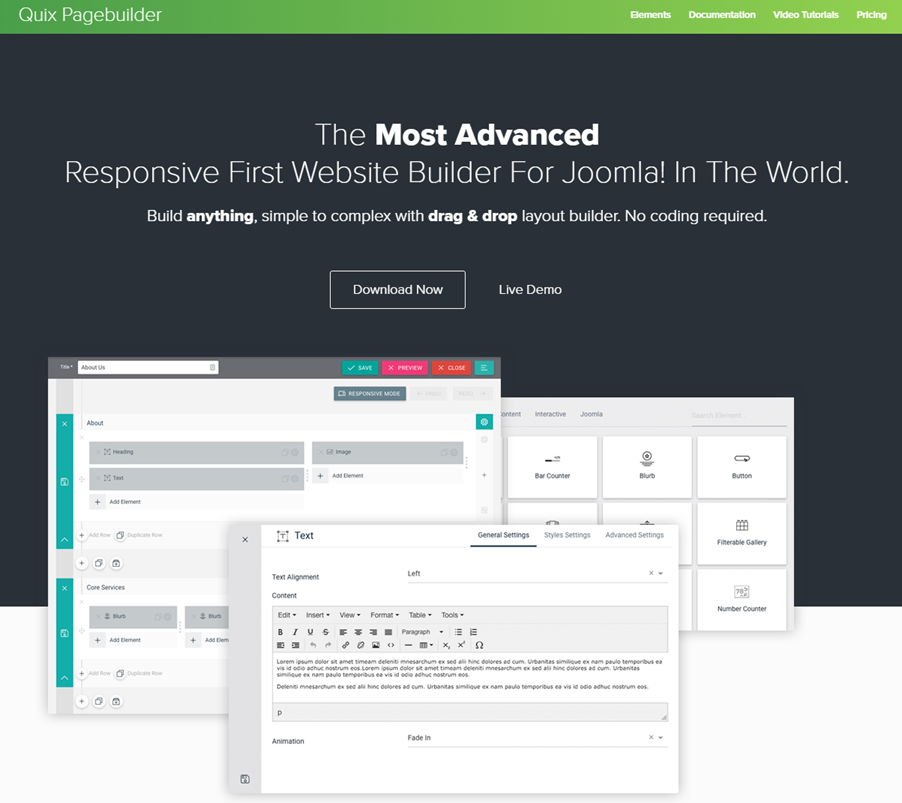Open Elements in the top navigation

tap(650, 15)
